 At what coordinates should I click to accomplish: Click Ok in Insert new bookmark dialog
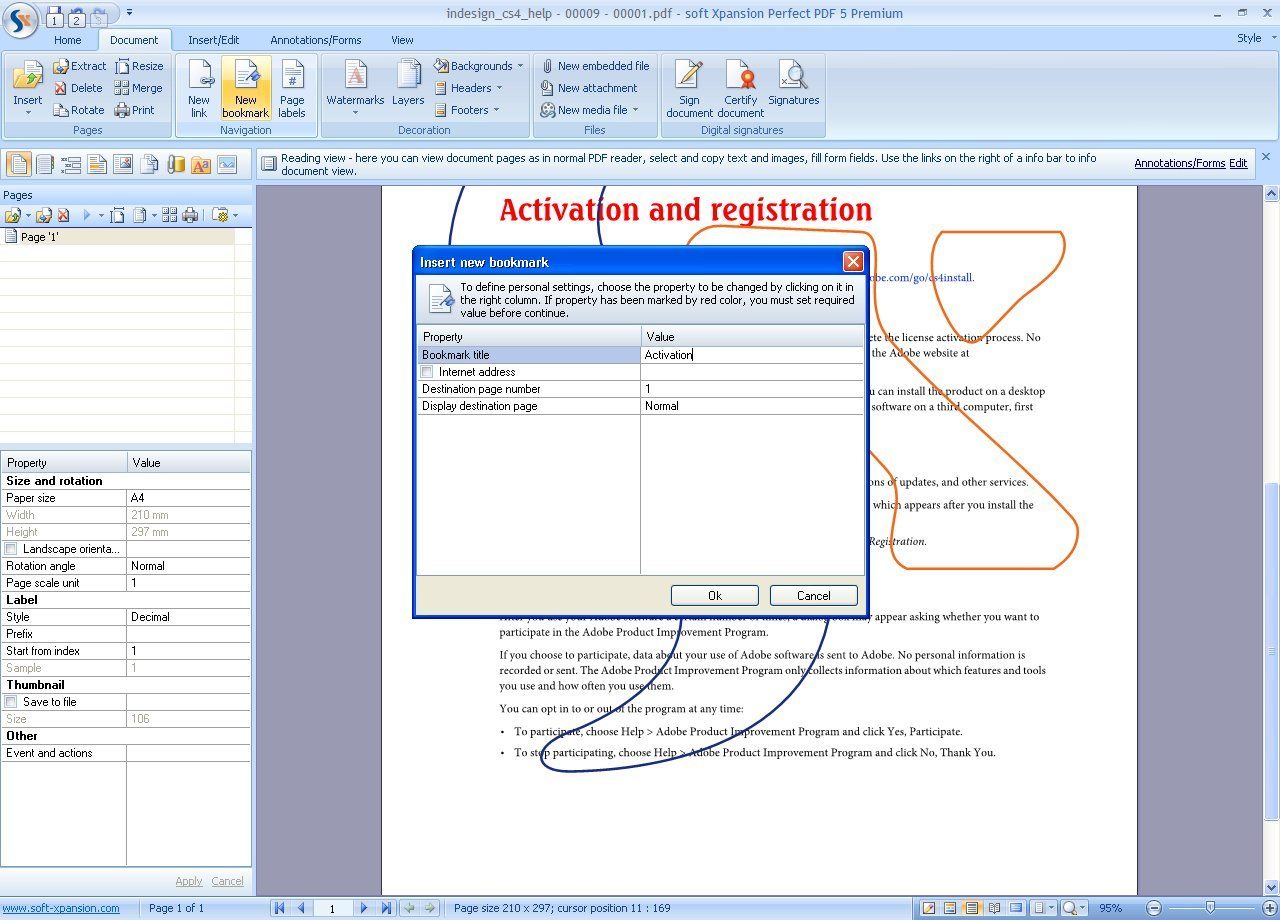(715, 595)
